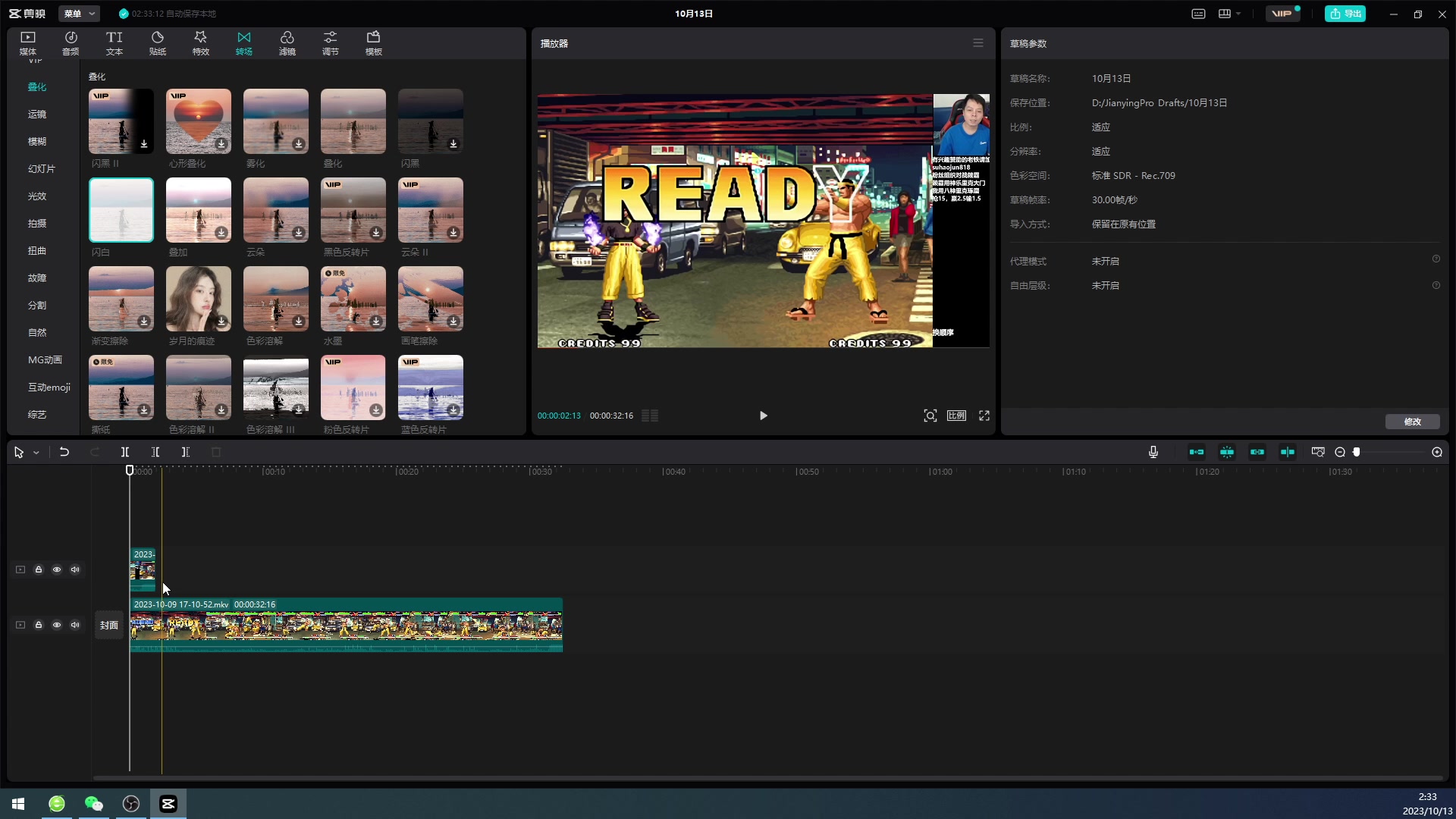Split clip at playhead
This screenshot has height=819, width=1456.
pos(125,452)
